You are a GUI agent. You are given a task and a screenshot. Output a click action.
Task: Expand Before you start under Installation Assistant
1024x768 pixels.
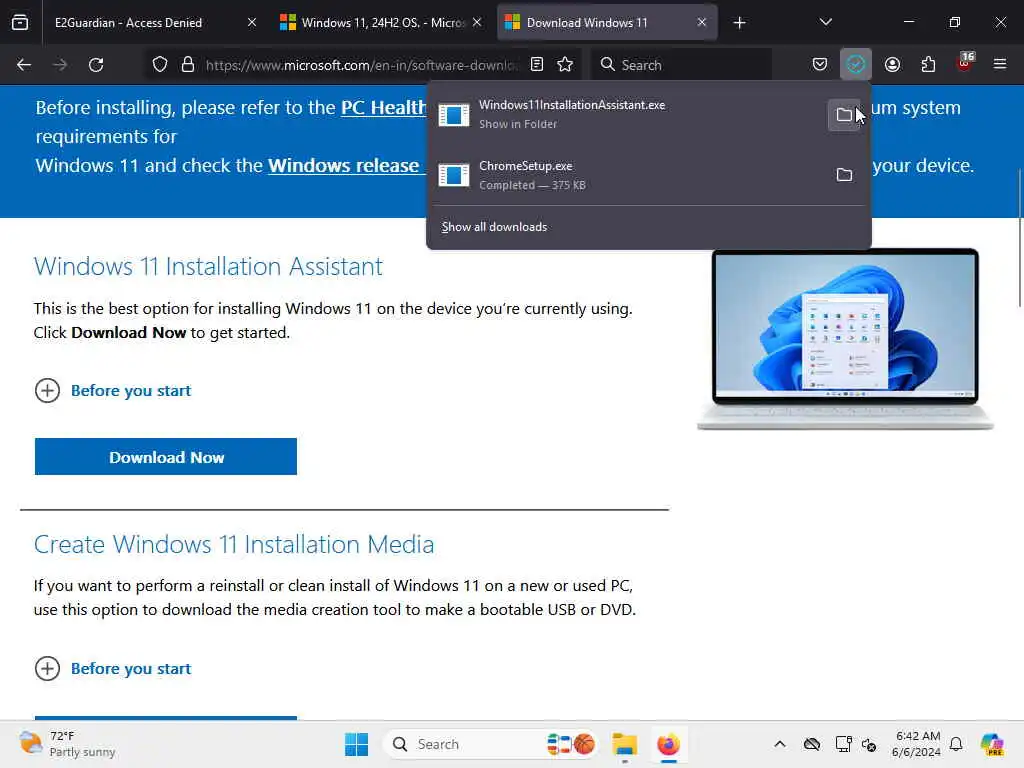pos(112,391)
